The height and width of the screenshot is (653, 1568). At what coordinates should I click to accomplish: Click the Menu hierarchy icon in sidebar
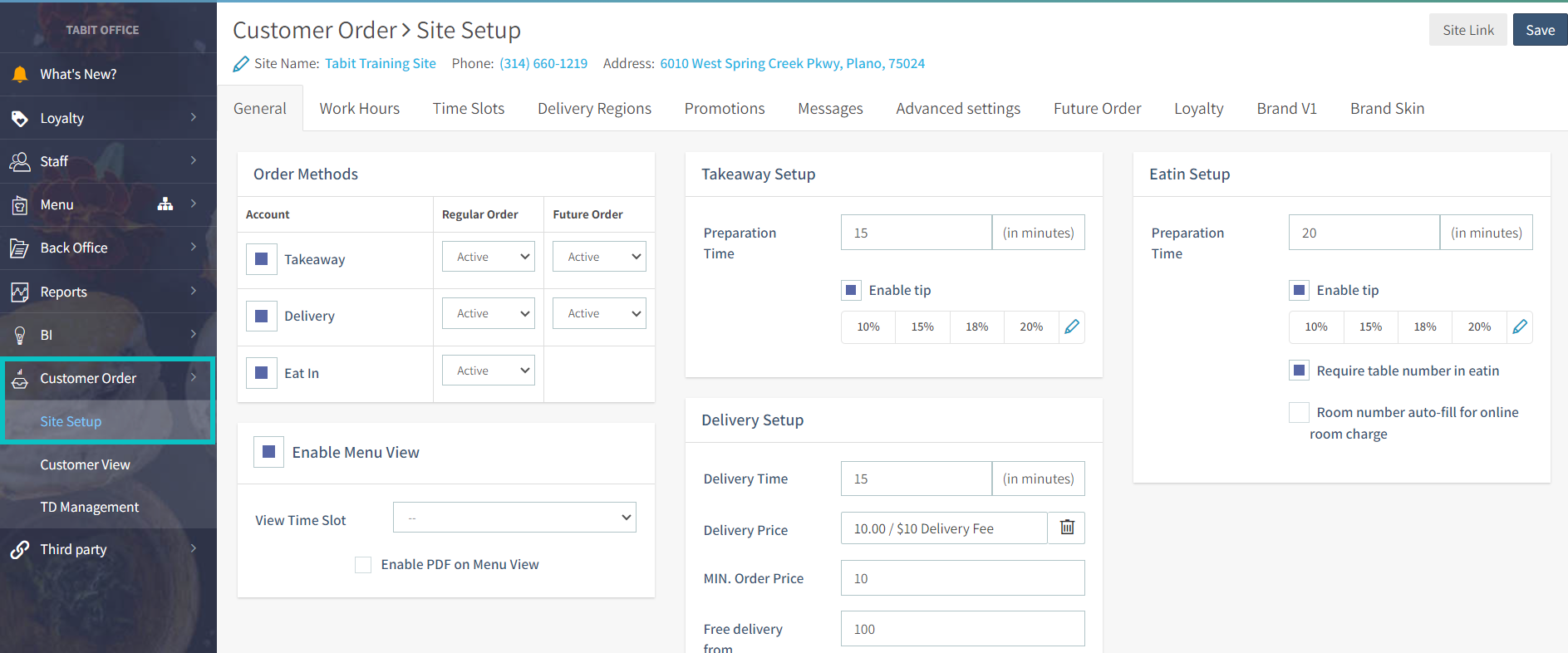tap(165, 204)
